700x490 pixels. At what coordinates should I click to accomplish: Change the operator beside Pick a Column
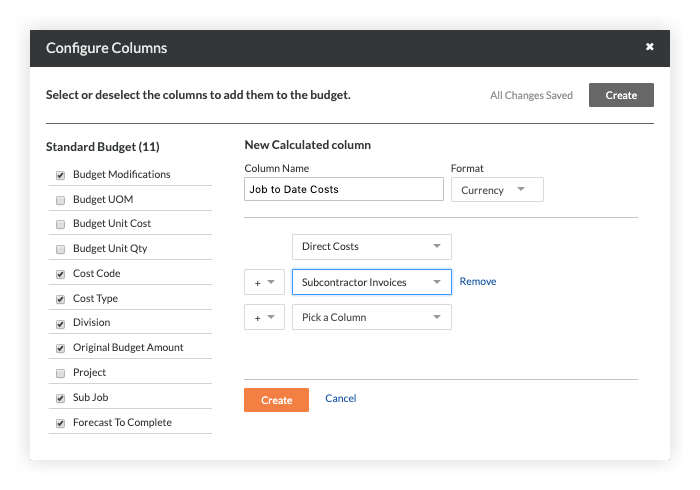(x=264, y=318)
